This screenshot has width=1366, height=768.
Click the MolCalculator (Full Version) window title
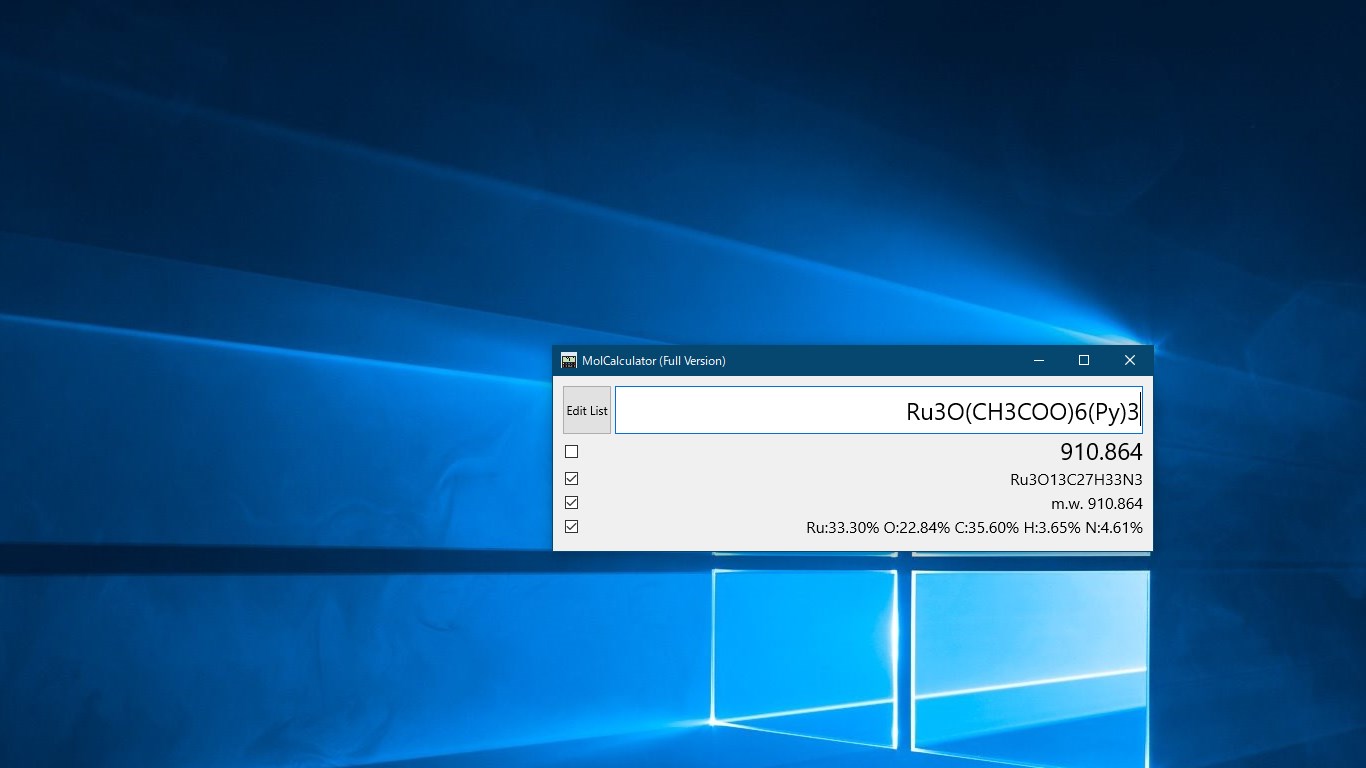(654, 360)
